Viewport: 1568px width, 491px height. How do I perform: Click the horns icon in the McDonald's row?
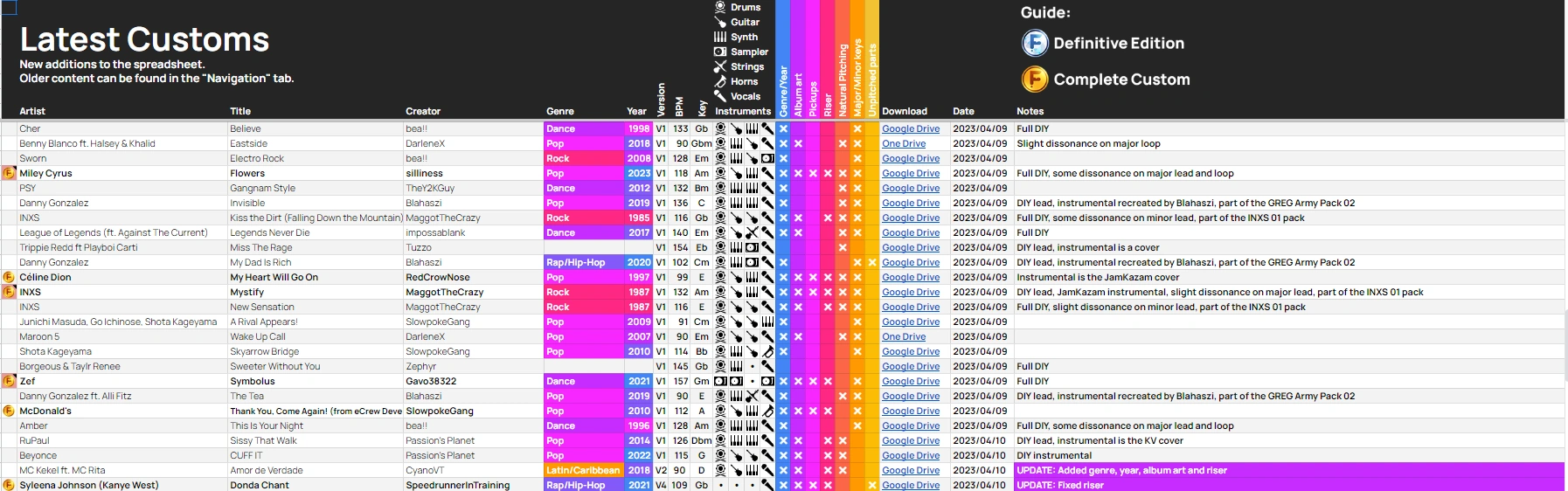tap(767, 411)
